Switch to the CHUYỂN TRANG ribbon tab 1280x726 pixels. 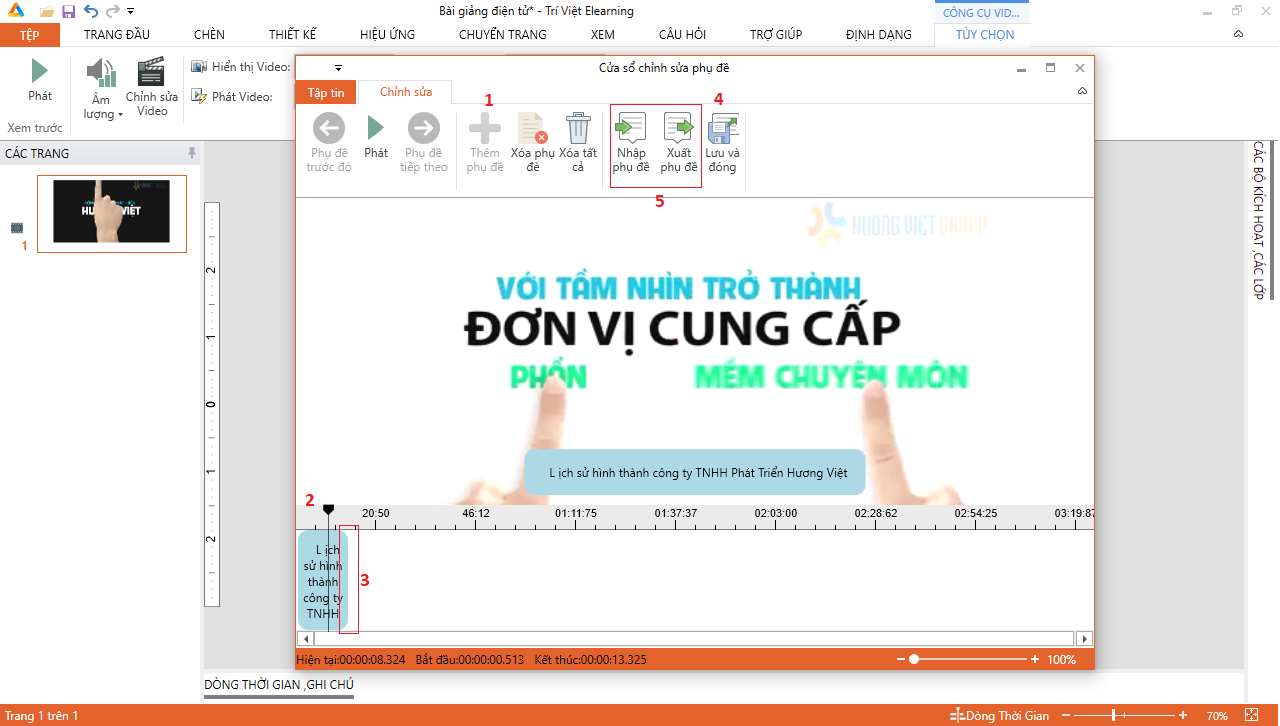tap(503, 34)
